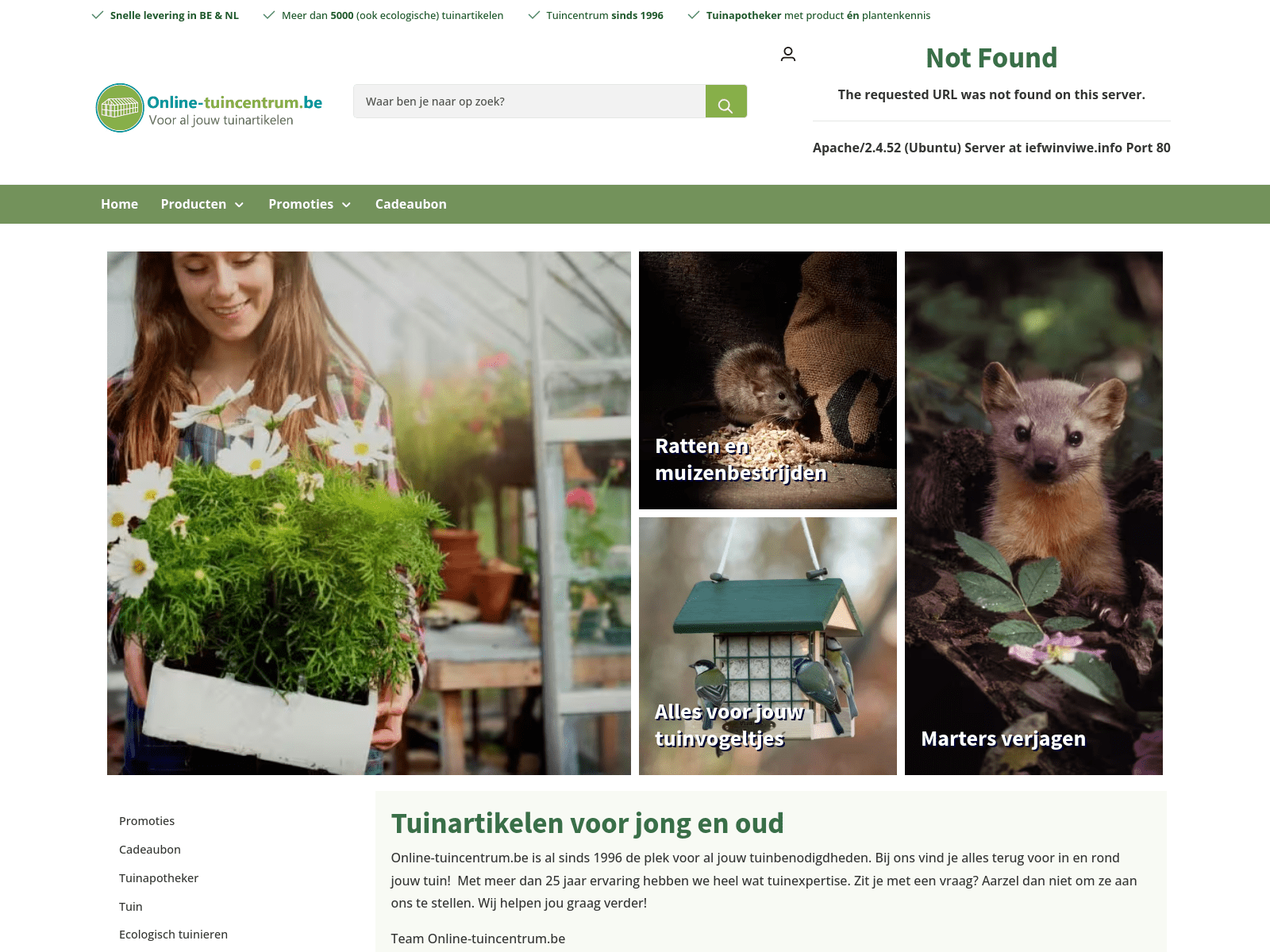Open the Marters verjagen tile
This screenshot has width=1270, height=952.
(x=1033, y=513)
